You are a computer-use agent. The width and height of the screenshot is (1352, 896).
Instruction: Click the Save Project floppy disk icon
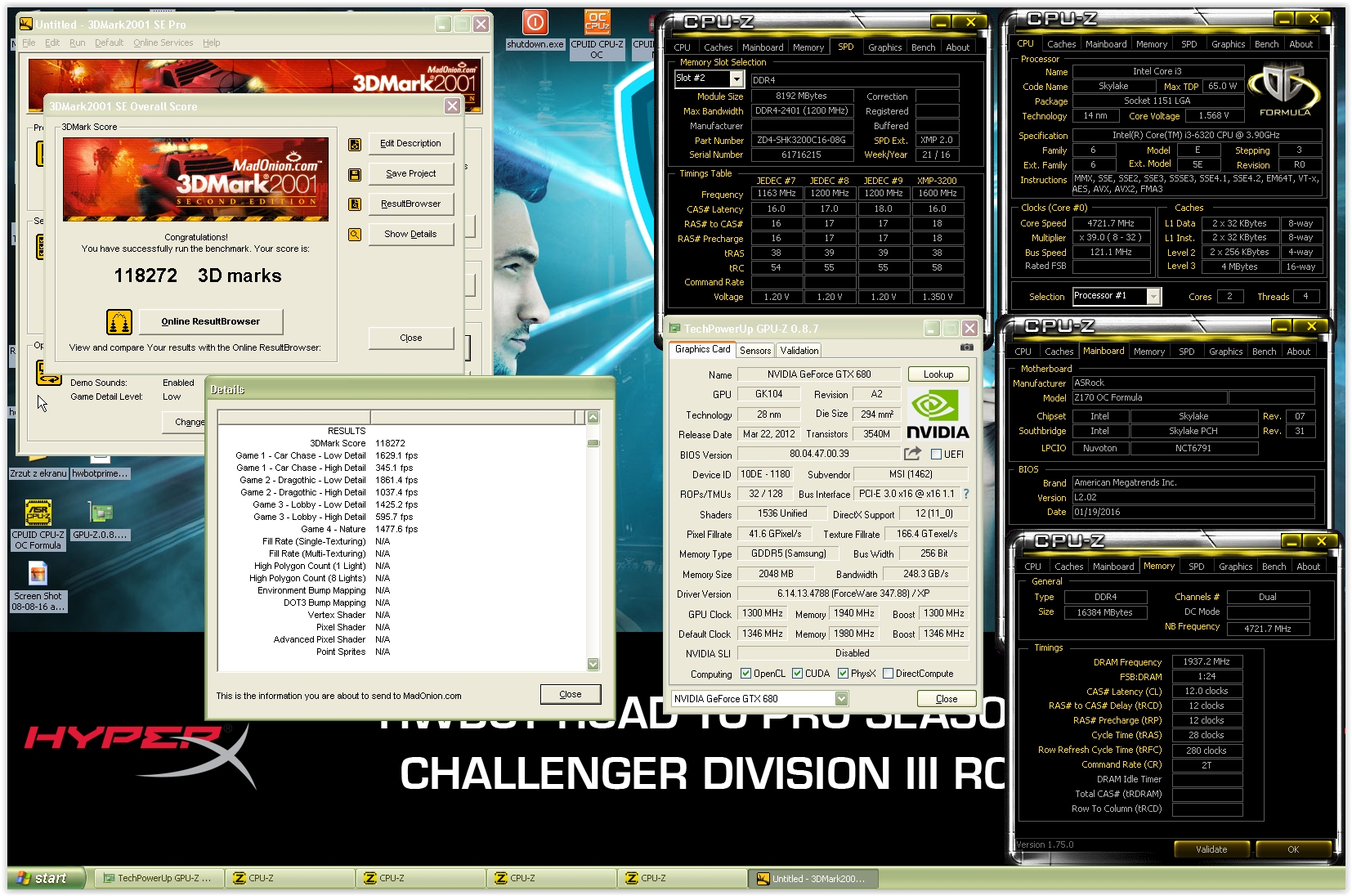(355, 175)
